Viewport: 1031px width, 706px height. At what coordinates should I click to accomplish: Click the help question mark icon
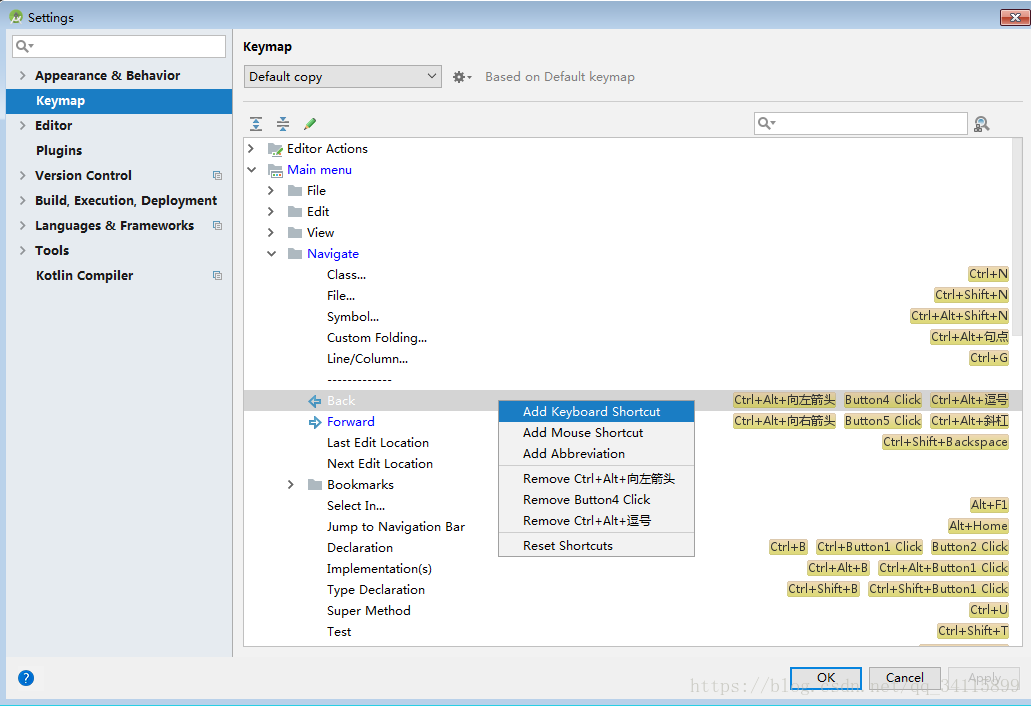pos(26,678)
